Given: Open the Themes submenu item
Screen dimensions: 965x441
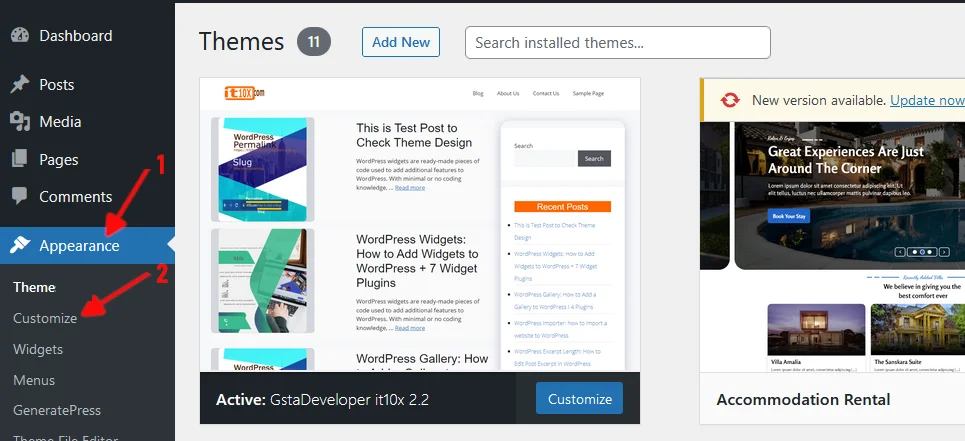Looking at the screenshot, I should (34, 287).
